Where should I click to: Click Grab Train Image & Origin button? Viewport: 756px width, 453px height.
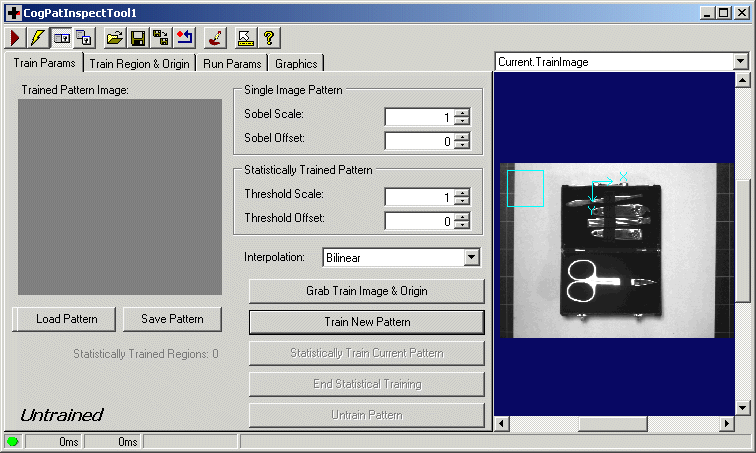click(366, 291)
